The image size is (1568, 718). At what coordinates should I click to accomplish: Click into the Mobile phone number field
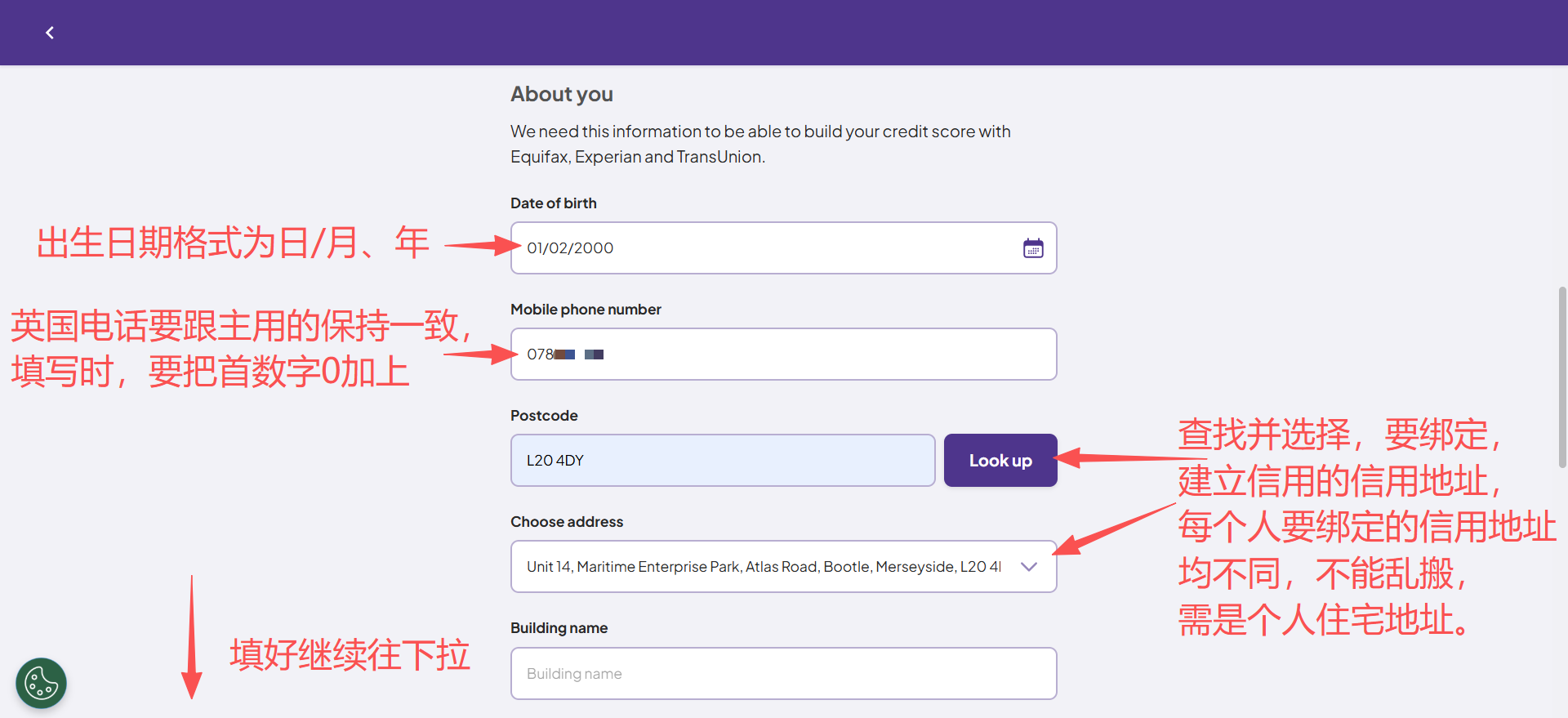tap(784, 355)
